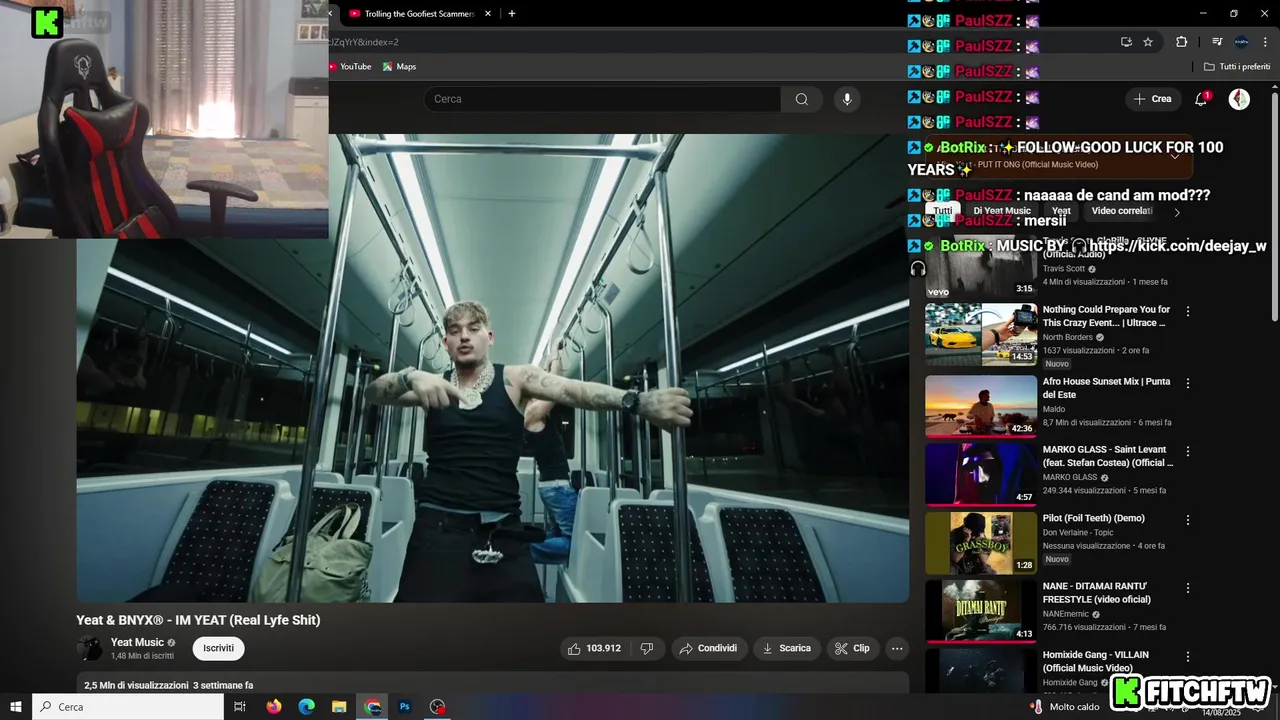Open the Chrome extensions puzzle icon
The height and width of the screenshot is (720, 1280).
[1181, 42]
